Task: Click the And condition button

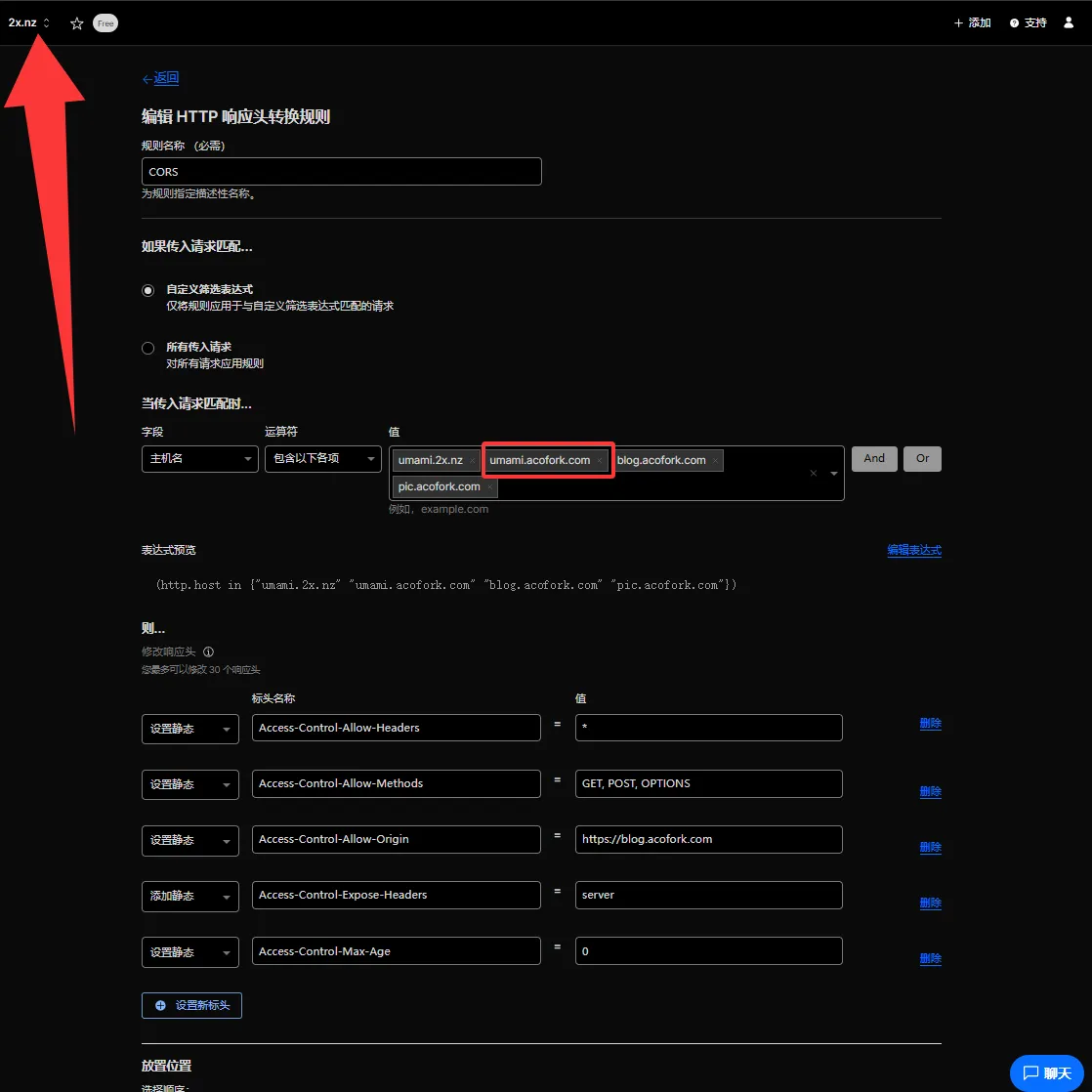Action: (874, 459)
